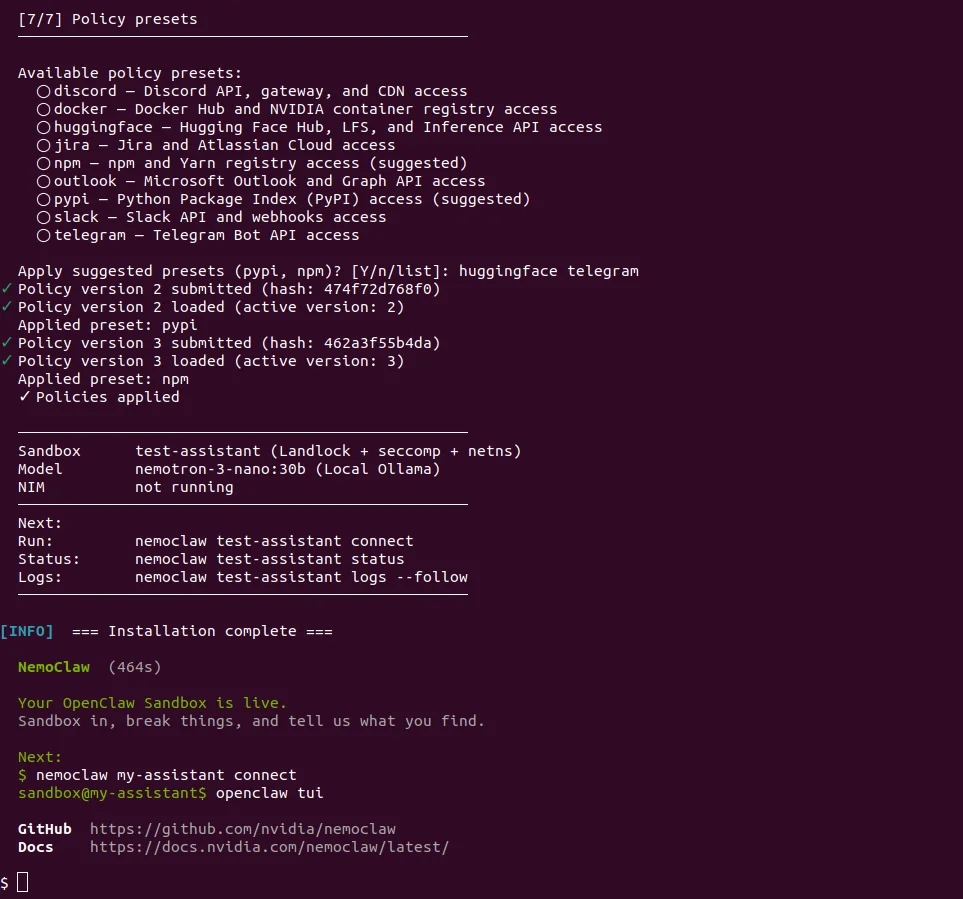Click the terminal cursor at the bottom prompt
963x899 pixels.
tap(23, 882)
